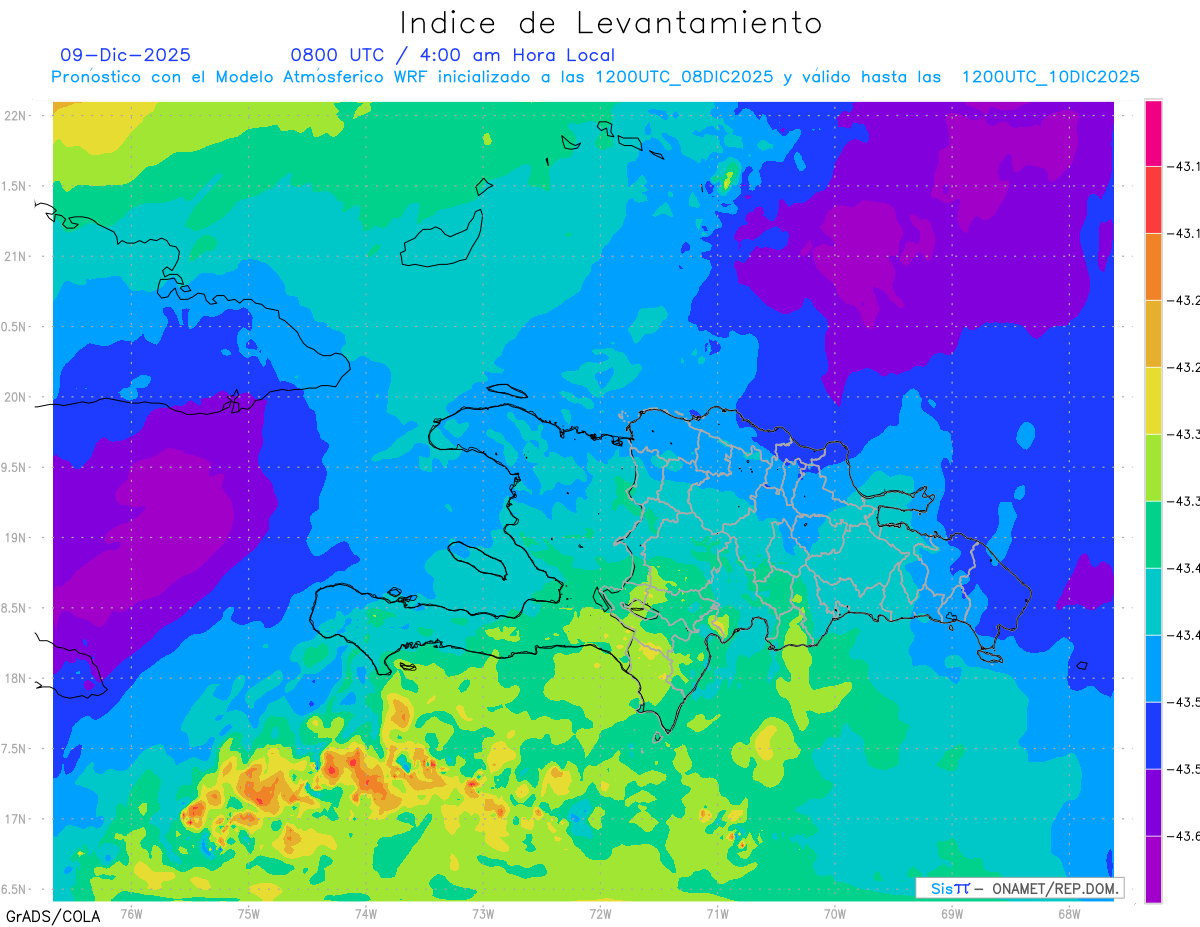1200x927 pixels.
Task: Click the "74W" longitude label
Action: [x=366, y=913]
